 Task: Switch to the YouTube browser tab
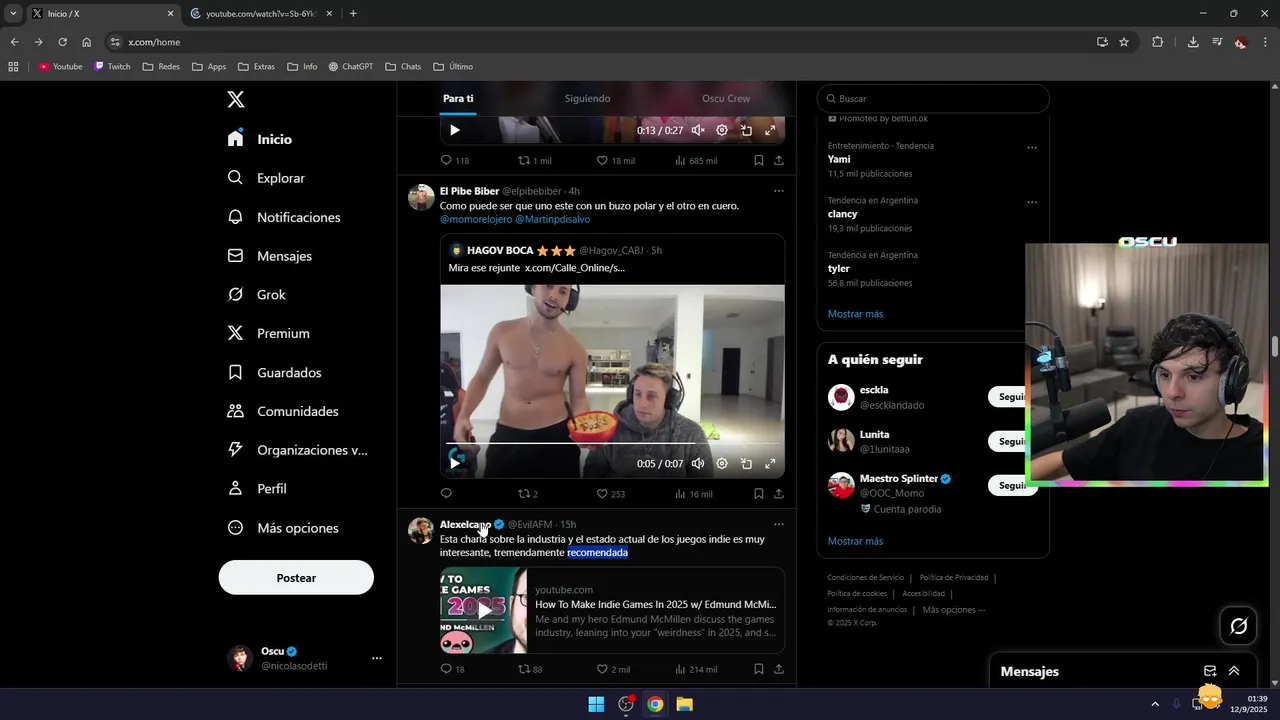(262, 14)
